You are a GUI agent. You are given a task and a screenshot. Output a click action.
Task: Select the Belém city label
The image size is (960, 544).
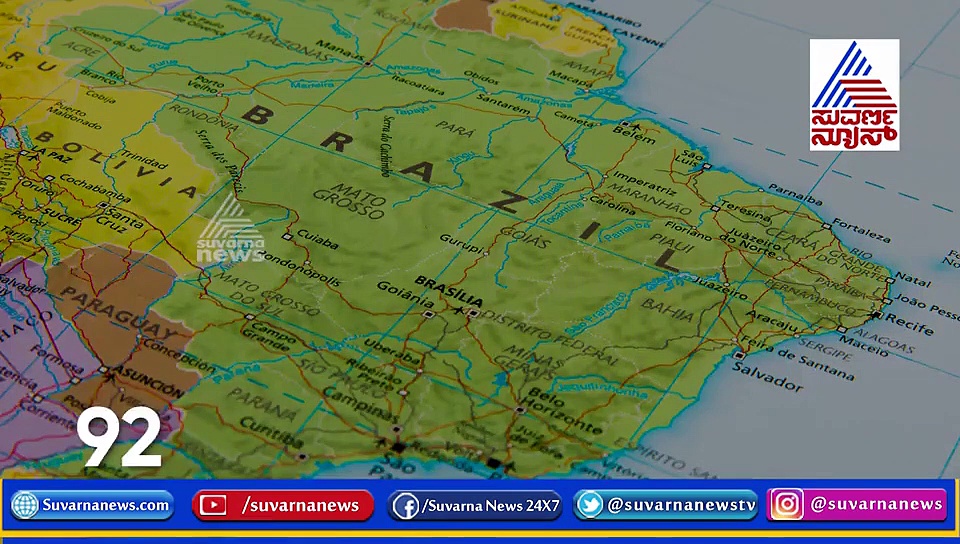pos(634,135)
